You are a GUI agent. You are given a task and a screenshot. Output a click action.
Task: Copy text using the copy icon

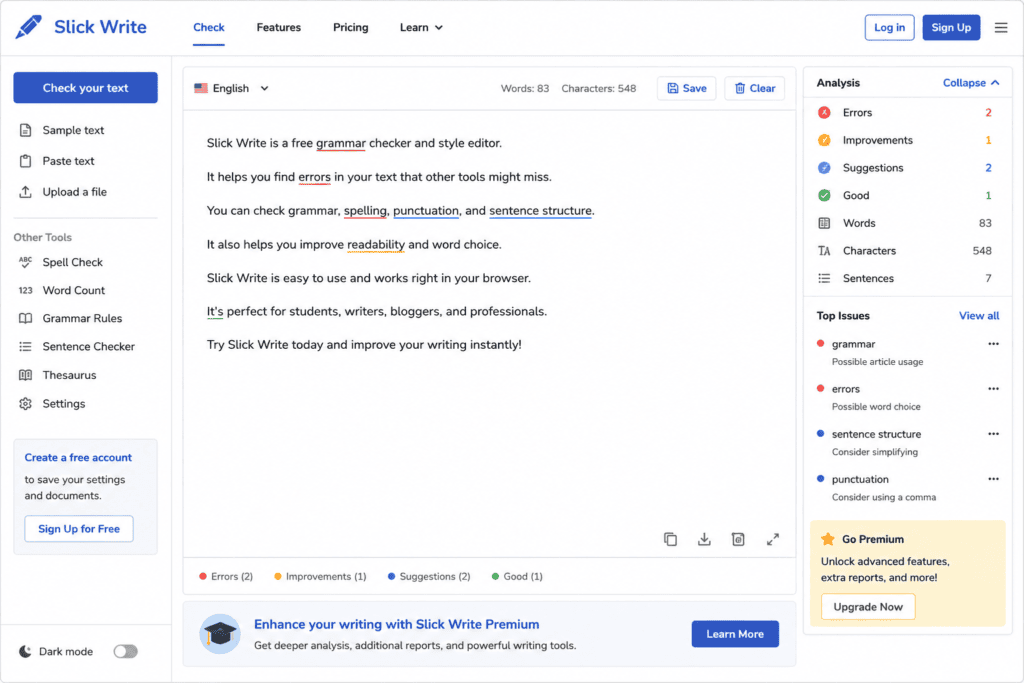coord(670,539)
